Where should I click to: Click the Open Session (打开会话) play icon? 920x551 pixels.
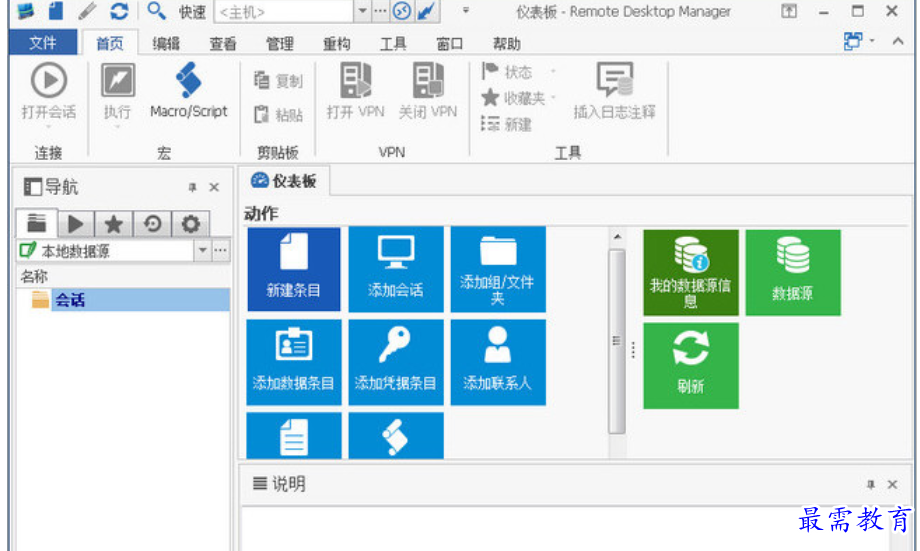(x=49, y=80)
